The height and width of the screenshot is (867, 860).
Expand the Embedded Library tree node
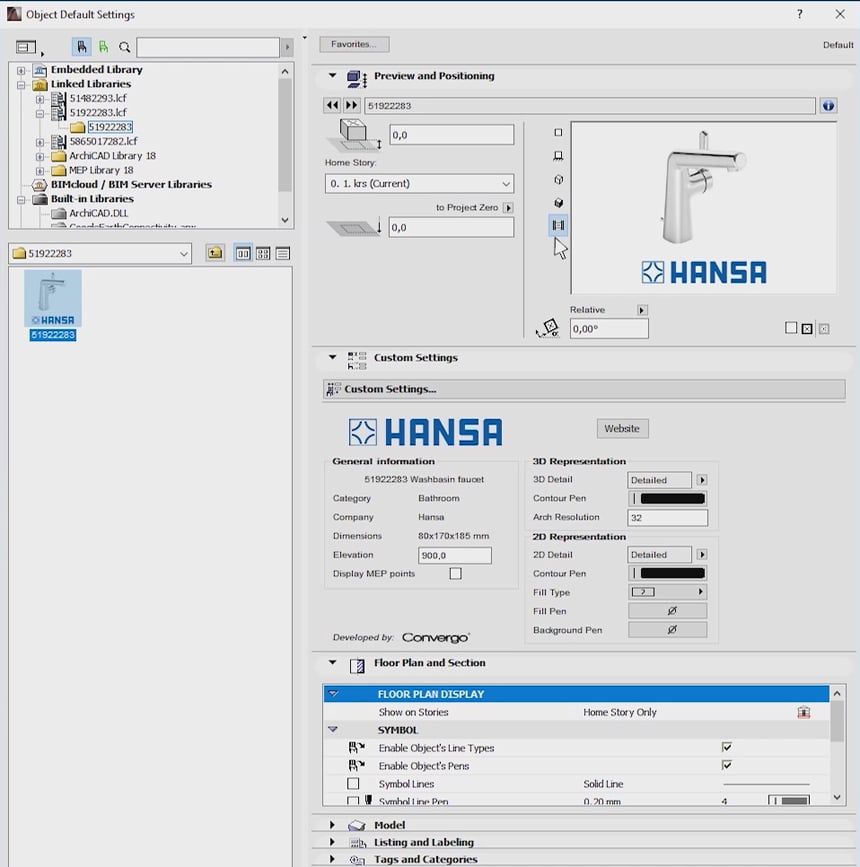point(21,70)
